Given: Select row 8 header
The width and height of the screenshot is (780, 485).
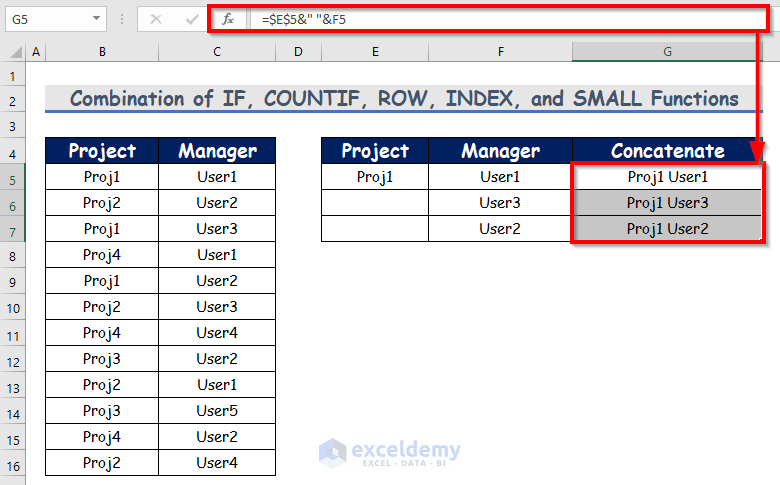Looking at the screenshot, I should click(12, 257).
